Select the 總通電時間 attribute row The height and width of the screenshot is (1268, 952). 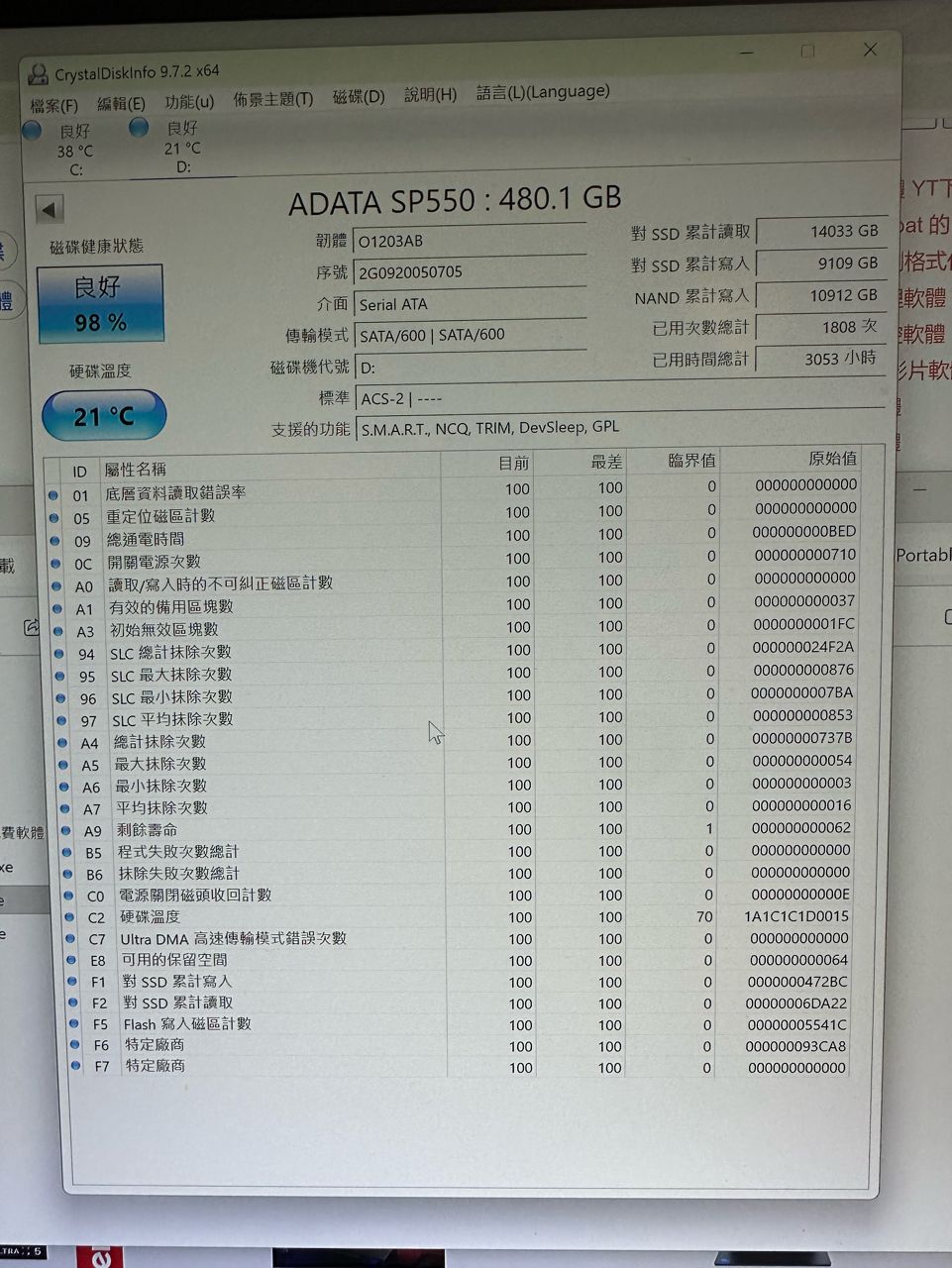pyautogui.click(x=146, y=539)
